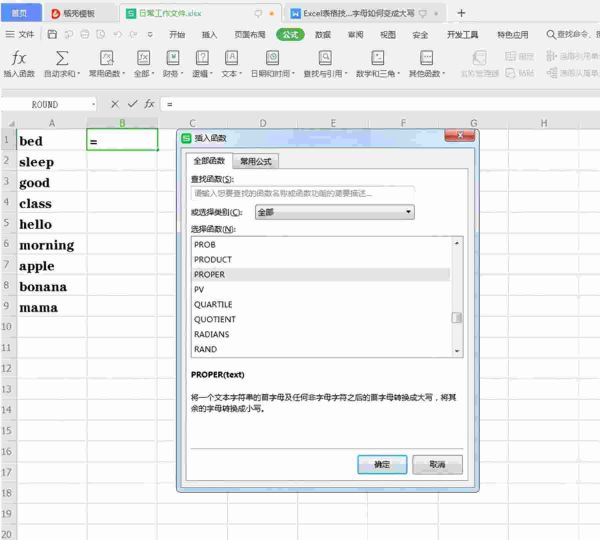The height and width of the screenshot is (540, 600).
Task: Click column A header
Action: [52, 123]
